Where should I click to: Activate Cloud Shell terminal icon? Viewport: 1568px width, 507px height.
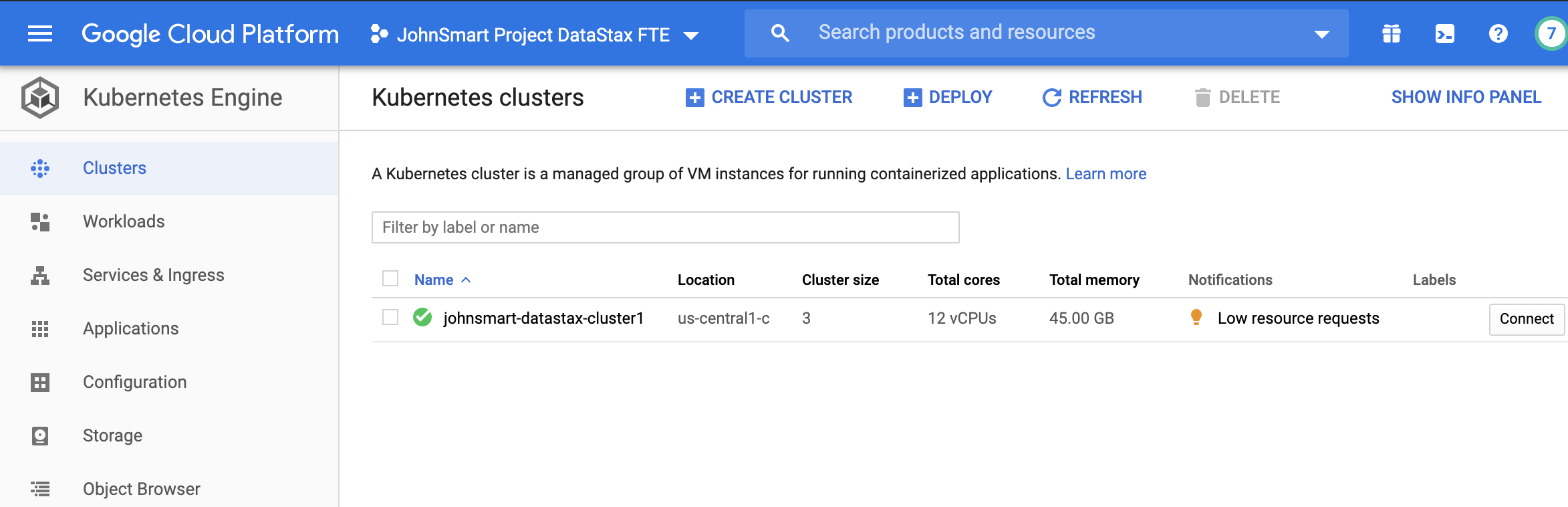1445,33
